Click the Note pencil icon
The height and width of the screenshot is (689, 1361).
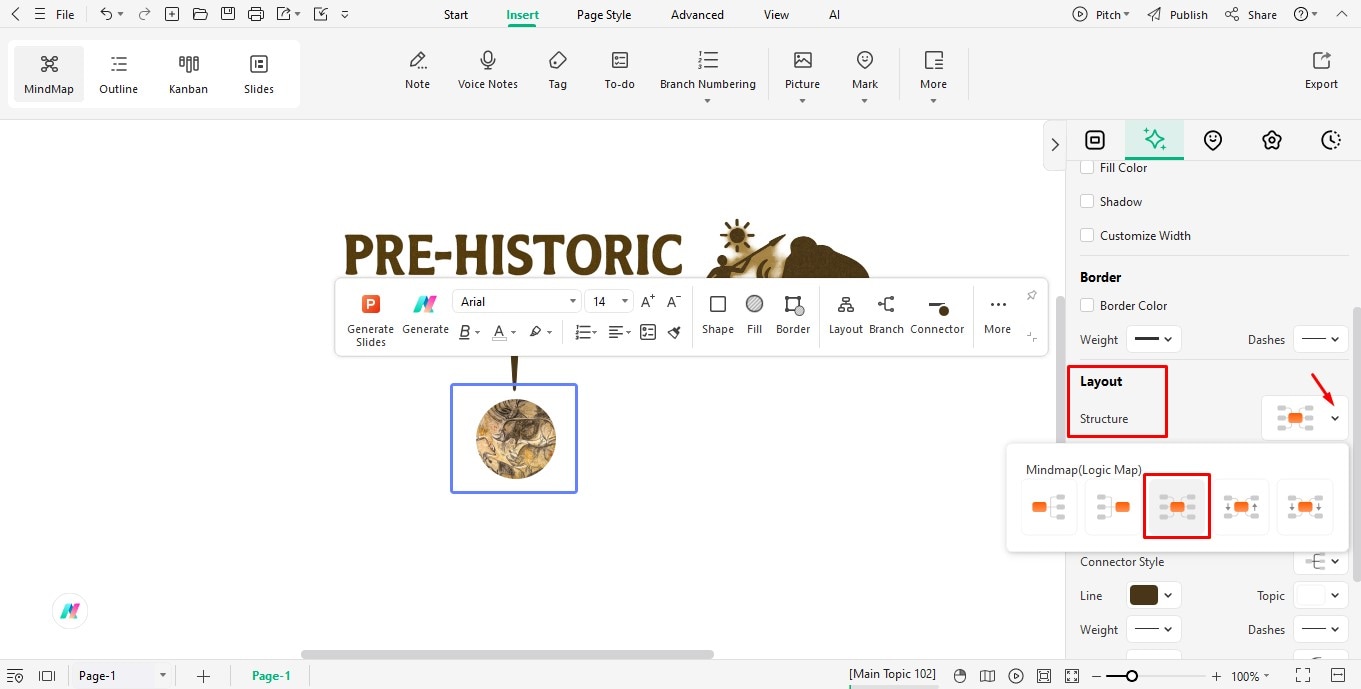click(418, 60)
